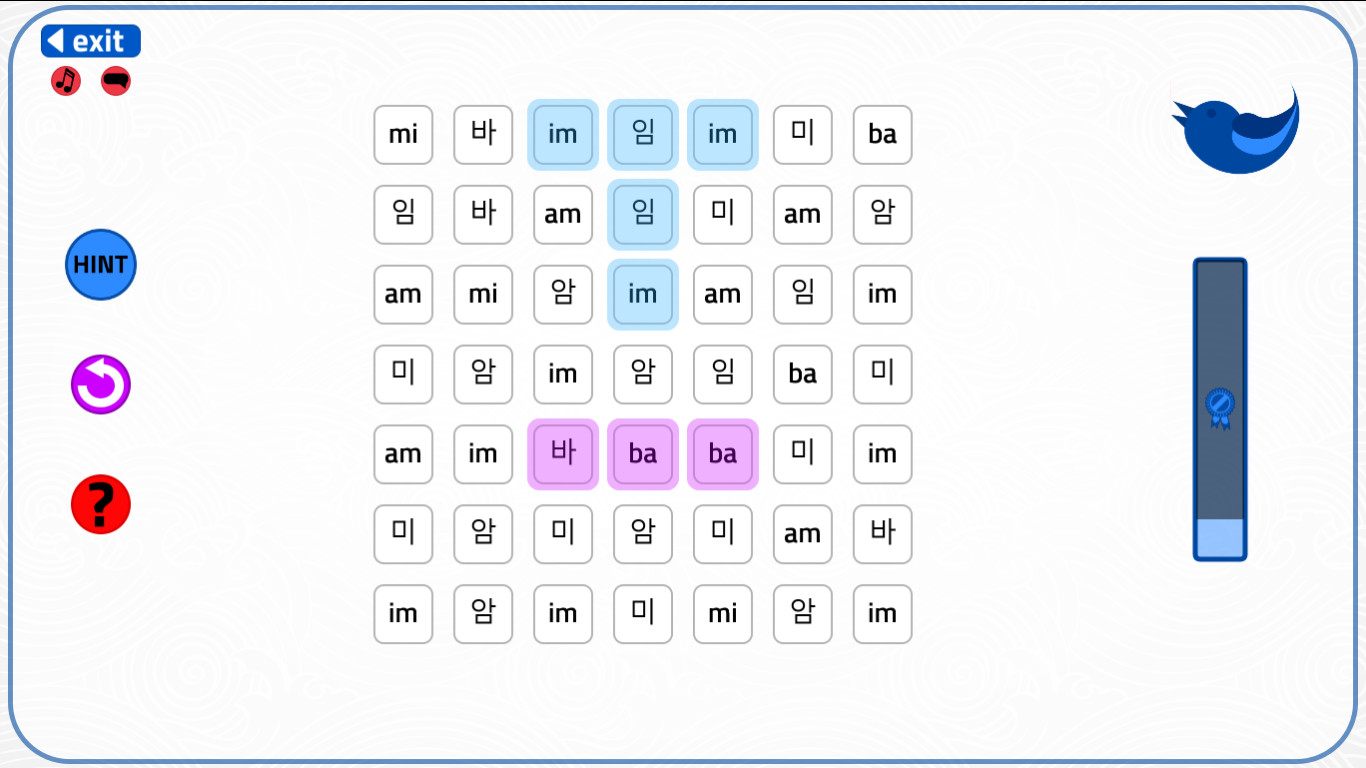This screenshot has width=1366, height=768.
Task: Toggle the music note sound icon
Action: (x=65, y=81)
